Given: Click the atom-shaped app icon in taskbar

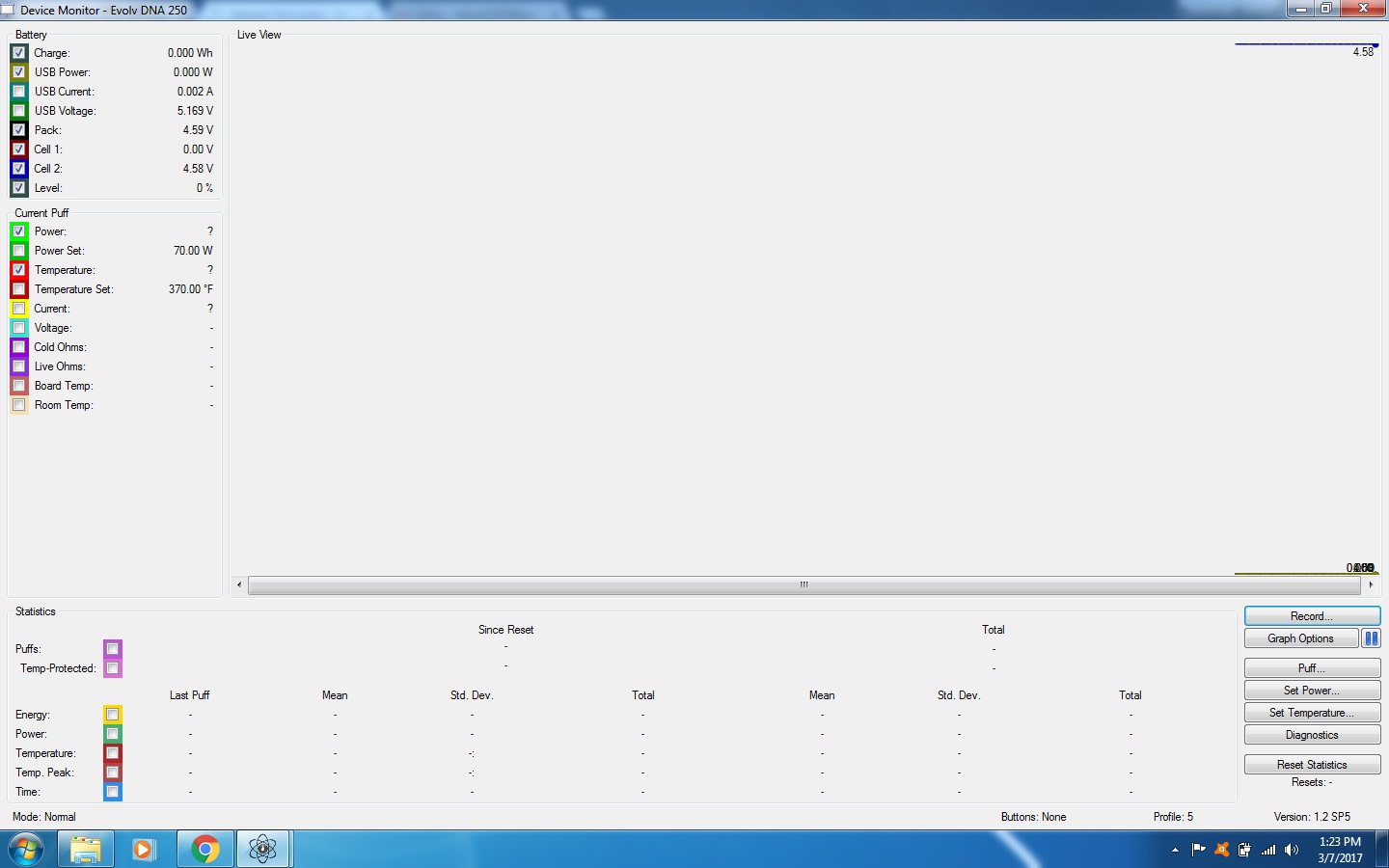Looking at the screenshot, I should tap(262, 849).
